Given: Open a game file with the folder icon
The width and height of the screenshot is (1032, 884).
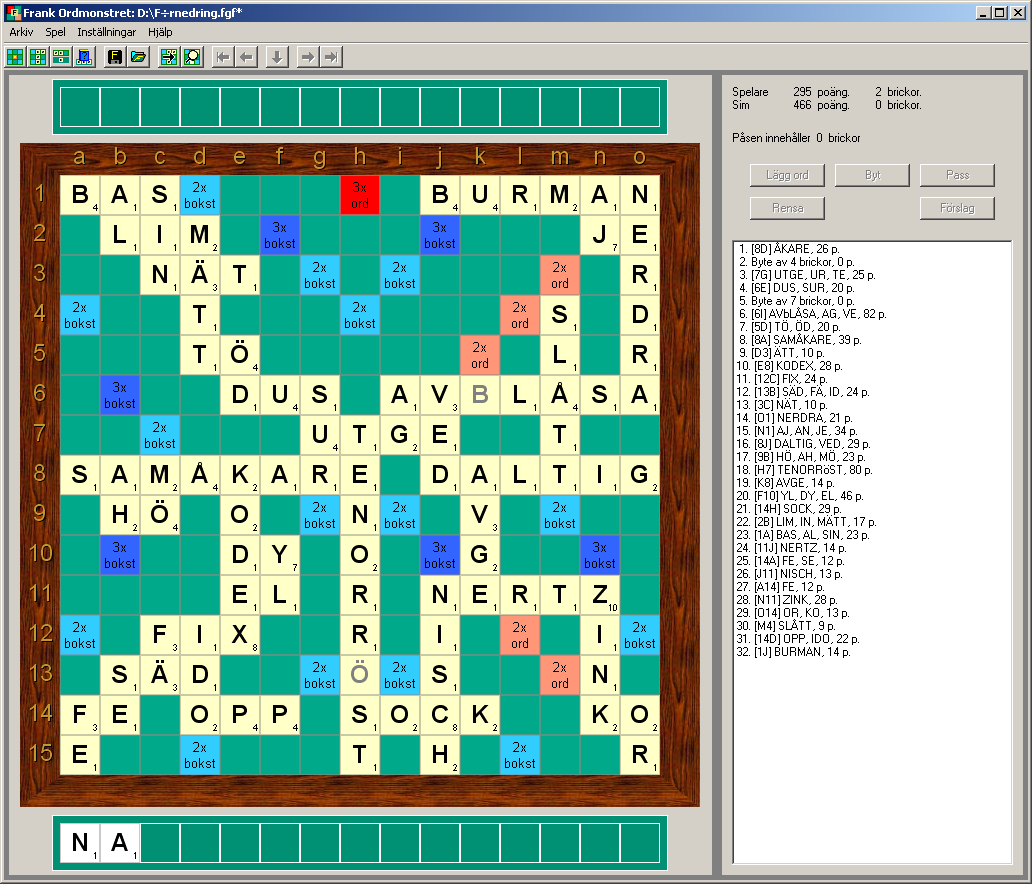Looking at the screenshot, I should 138,57.
